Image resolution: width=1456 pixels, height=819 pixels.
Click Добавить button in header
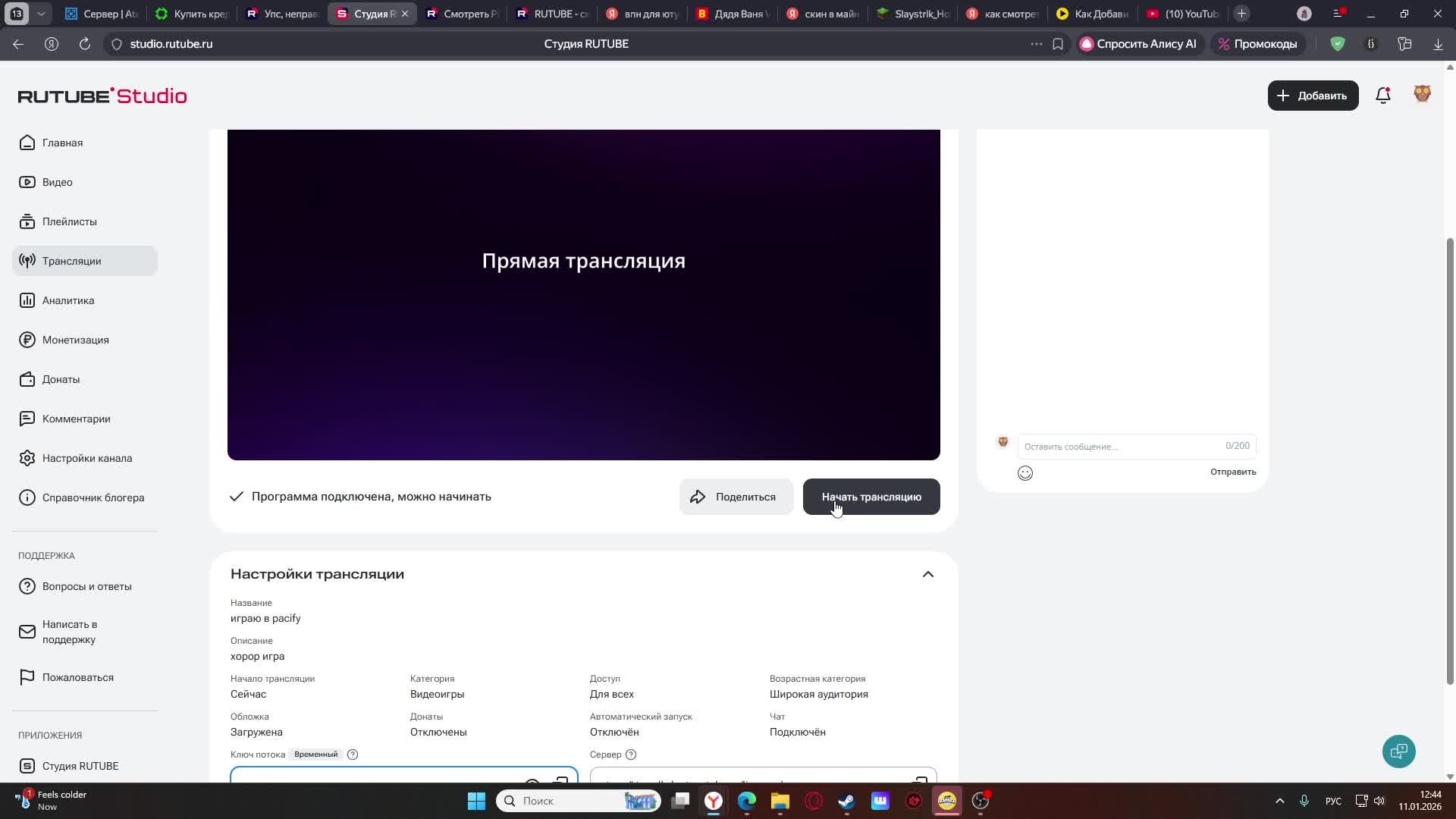[x=1313, y=96]
